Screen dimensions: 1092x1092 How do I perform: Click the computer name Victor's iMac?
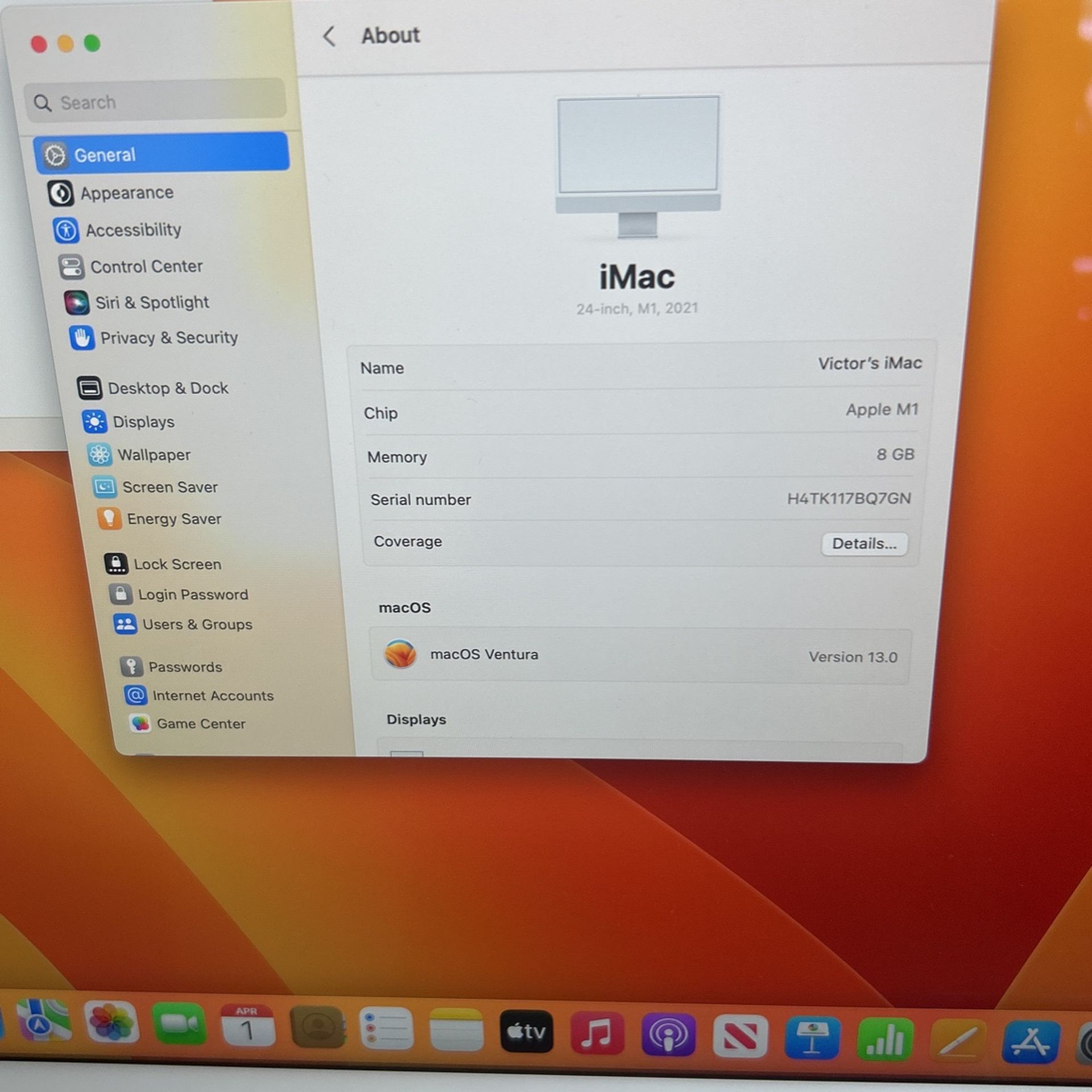coord(870,363)
